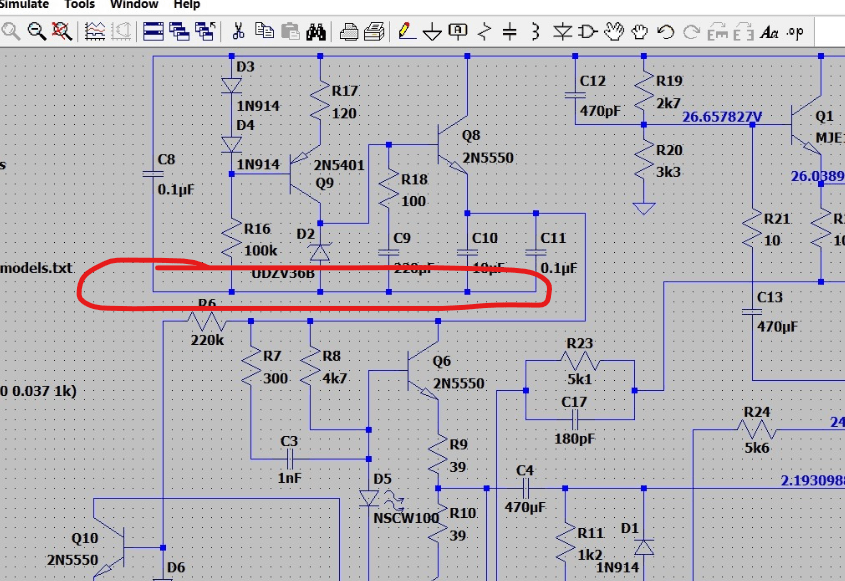
Task: Select the Copy tool
Action: 264,32
